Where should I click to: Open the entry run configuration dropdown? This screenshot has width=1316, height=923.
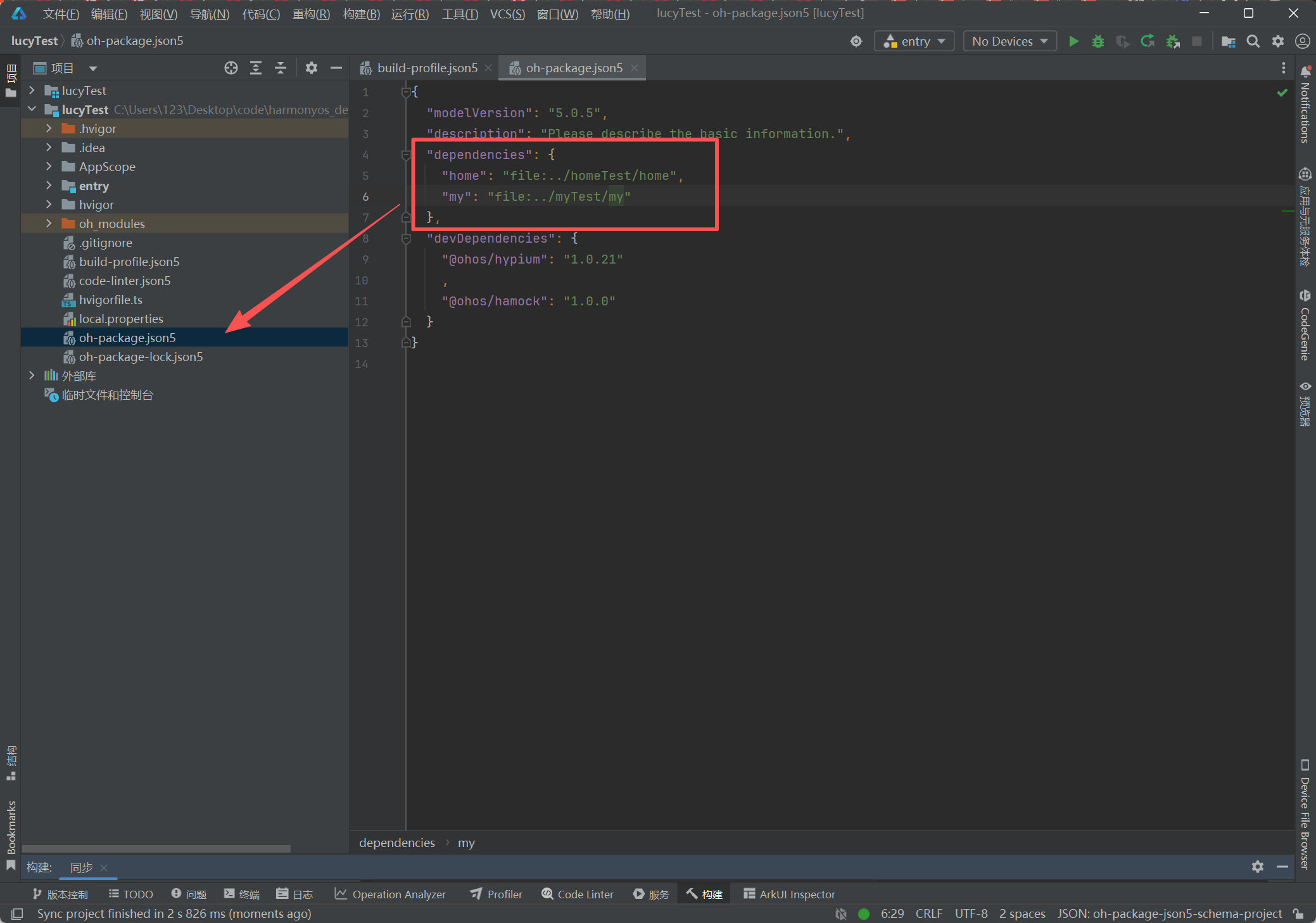[914, 41]
